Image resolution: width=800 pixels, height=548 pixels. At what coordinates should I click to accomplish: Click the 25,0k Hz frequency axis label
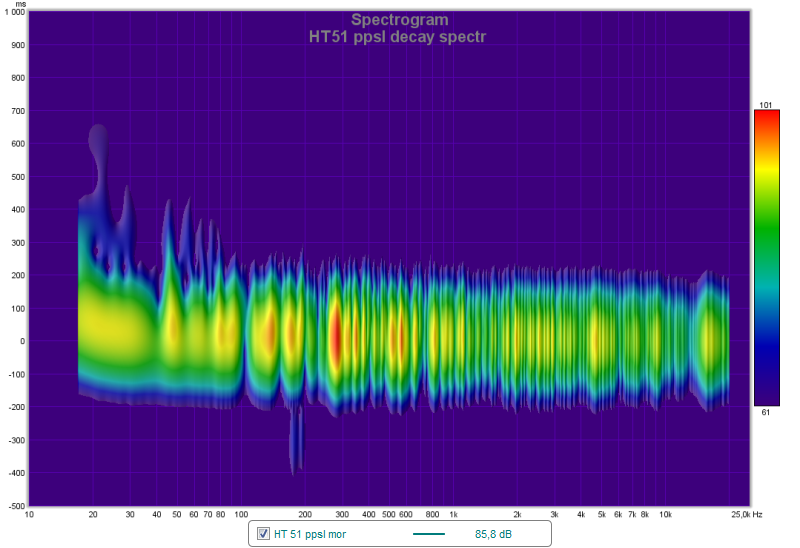tap(746, 514)
